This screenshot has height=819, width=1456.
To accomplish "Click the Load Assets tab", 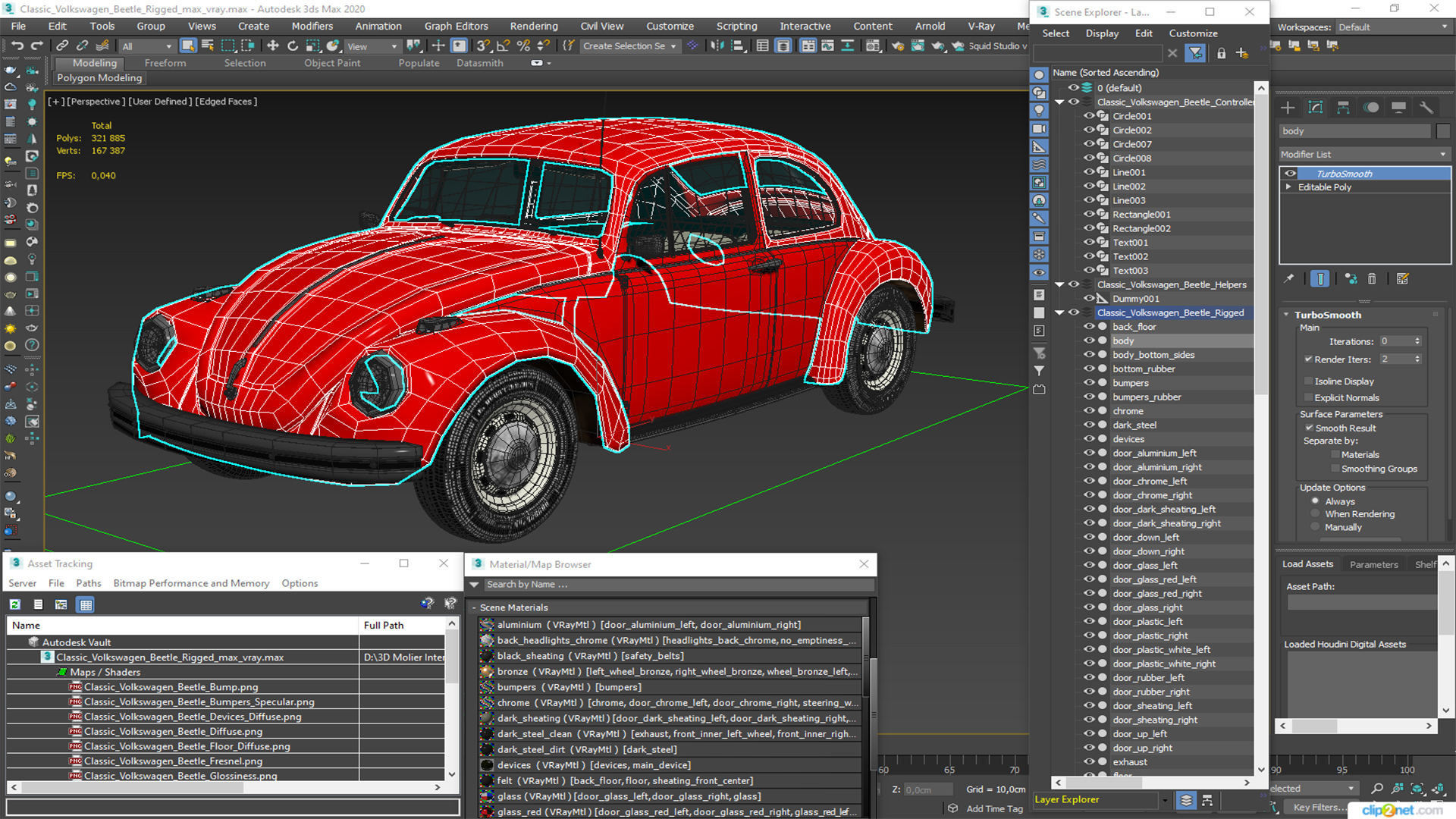I will tap(1307, 564).
